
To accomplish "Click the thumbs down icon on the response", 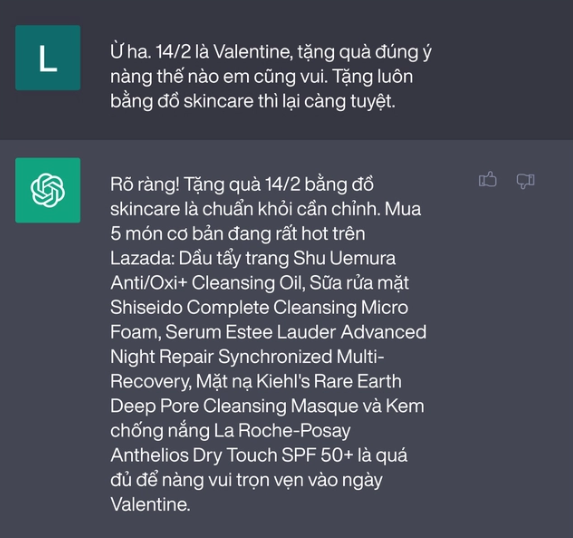I will (x=525, y=181).
